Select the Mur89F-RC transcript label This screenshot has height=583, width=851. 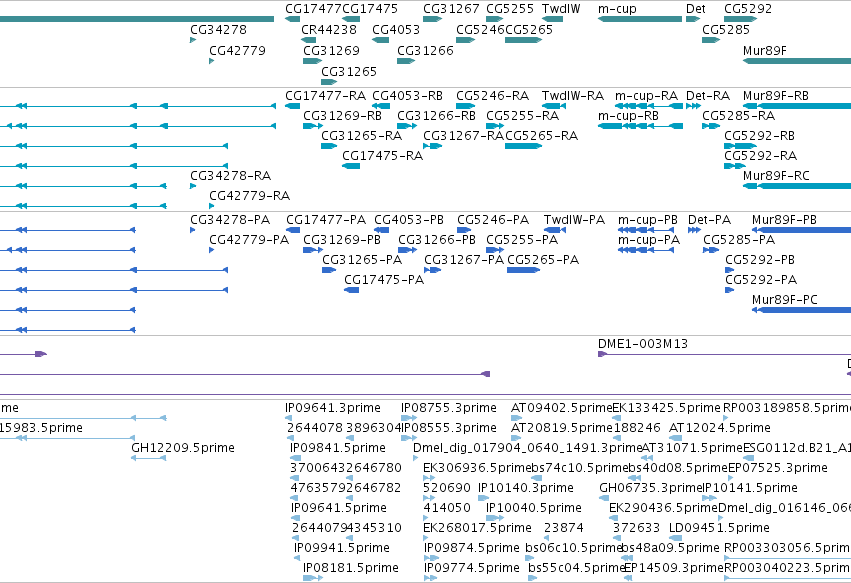click(x=776, y=176)
